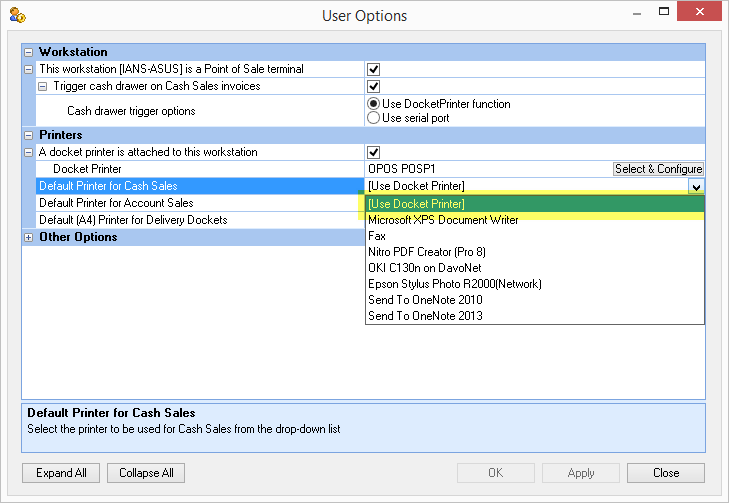Expand the Other Options section
Viewport: 729px width, 503px height.
coord(28,237)
